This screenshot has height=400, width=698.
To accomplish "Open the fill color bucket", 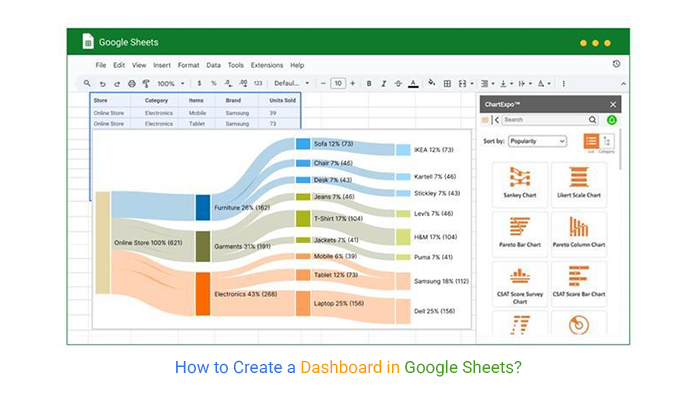I will 431,83.
